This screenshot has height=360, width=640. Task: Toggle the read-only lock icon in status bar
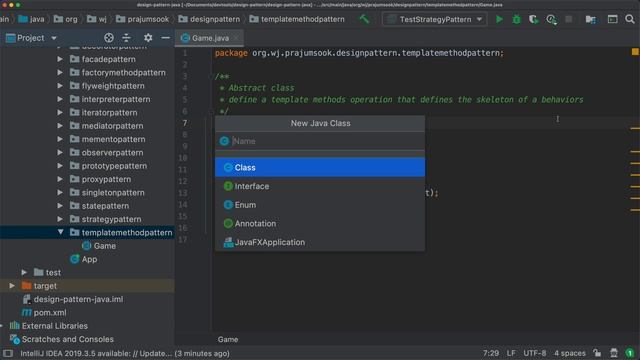pos(597,353)
